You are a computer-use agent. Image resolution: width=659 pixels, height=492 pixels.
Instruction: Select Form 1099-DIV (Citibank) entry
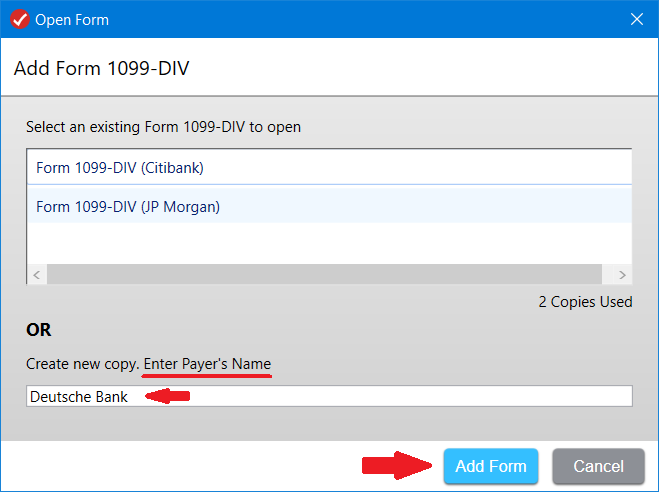tap(330, 168)
